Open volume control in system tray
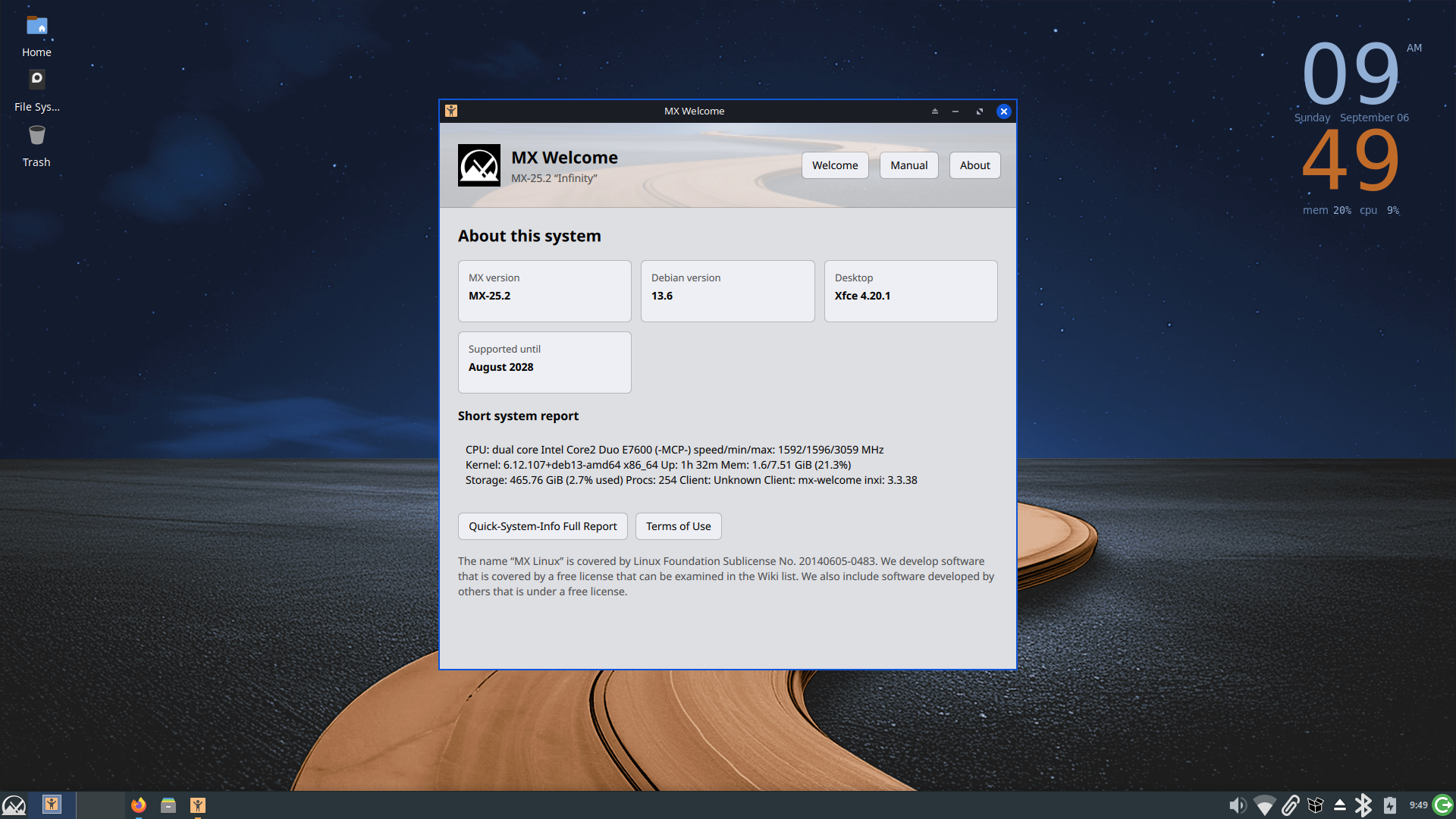This screenshot has height=819, width=1456. pos(1237,805)
